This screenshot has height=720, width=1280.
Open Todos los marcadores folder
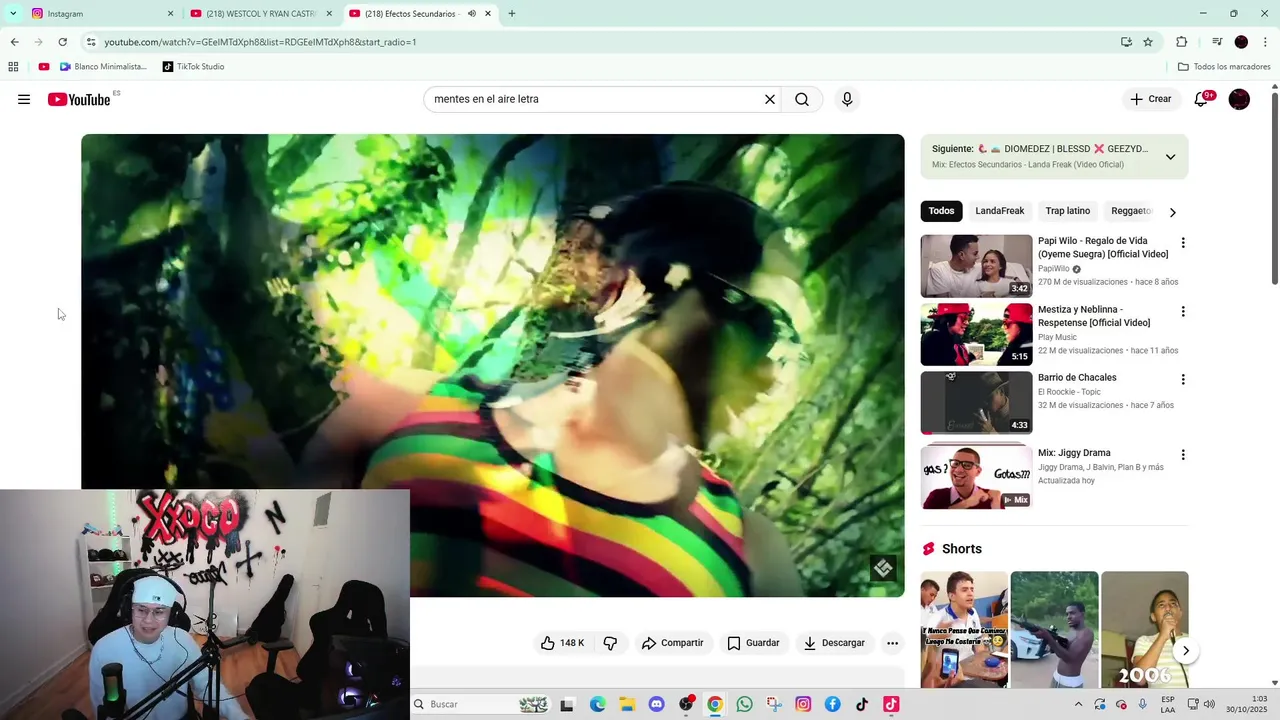[1224, 67]
